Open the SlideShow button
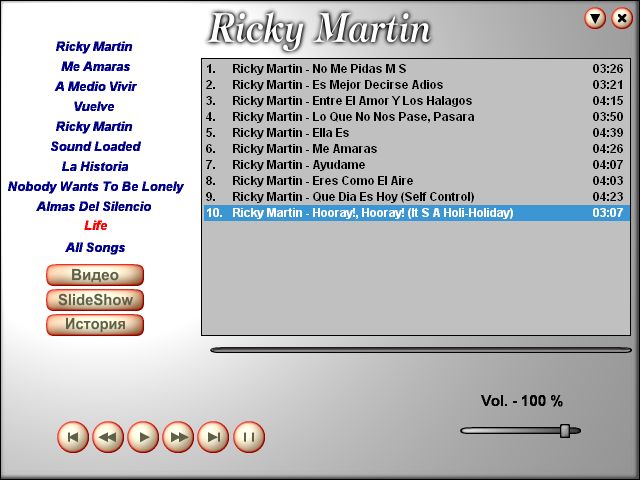The width and height of the screenshot is (640, 480). click(95, 300)
